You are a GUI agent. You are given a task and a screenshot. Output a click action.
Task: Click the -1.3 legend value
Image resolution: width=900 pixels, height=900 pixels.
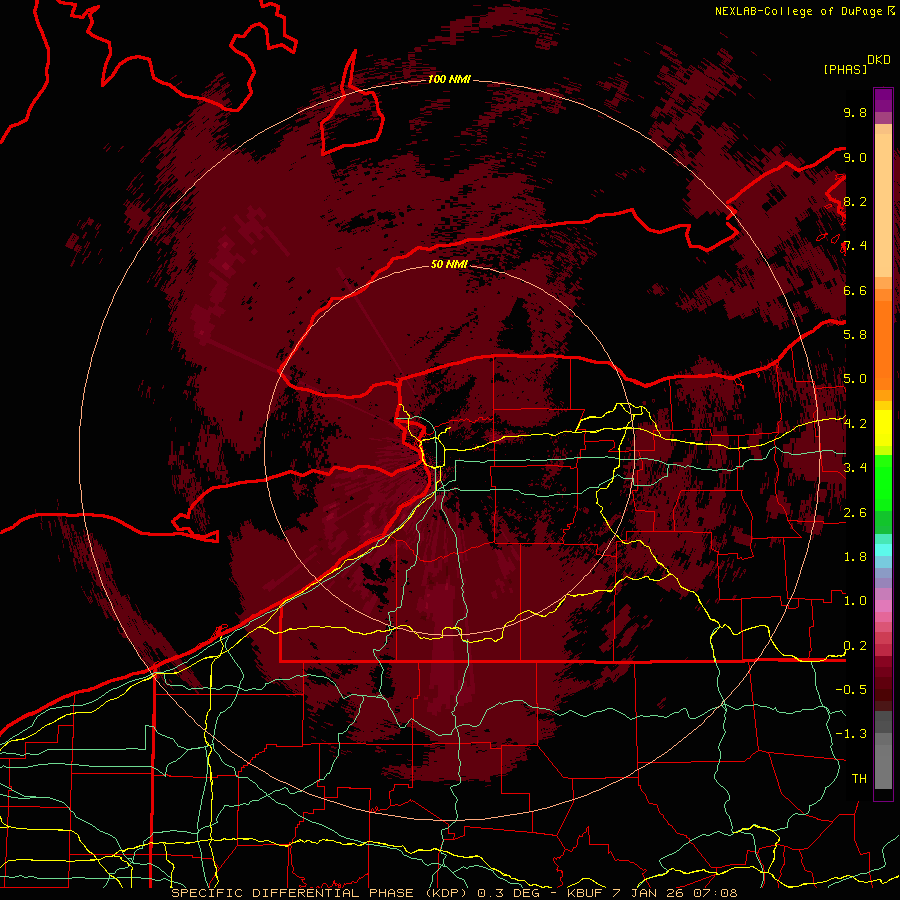coord(851,734)
